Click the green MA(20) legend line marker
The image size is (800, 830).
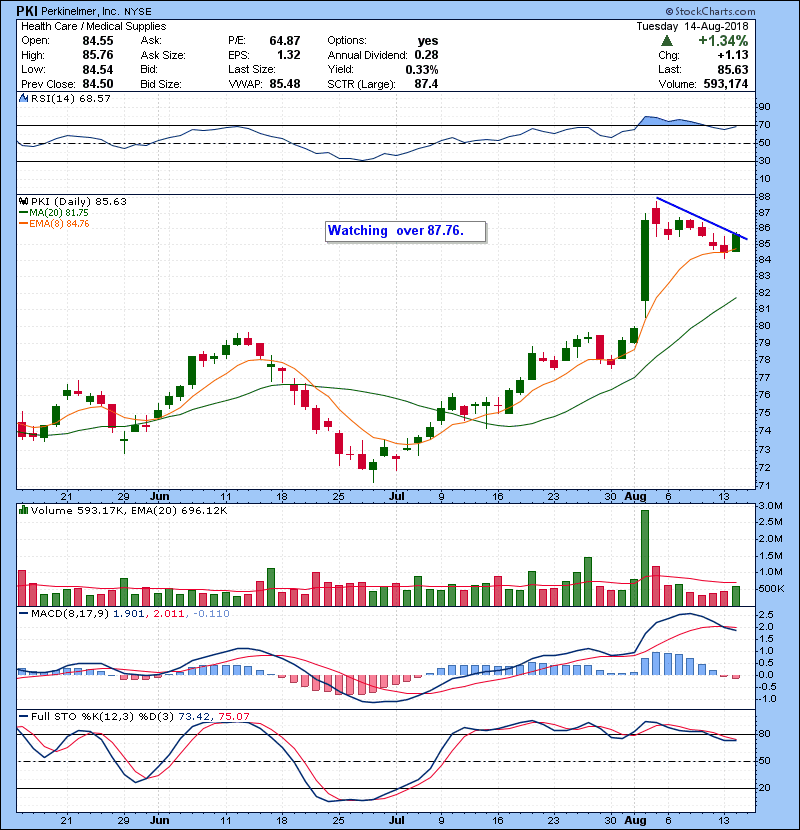pyautogui.click(x=23, y=212)
